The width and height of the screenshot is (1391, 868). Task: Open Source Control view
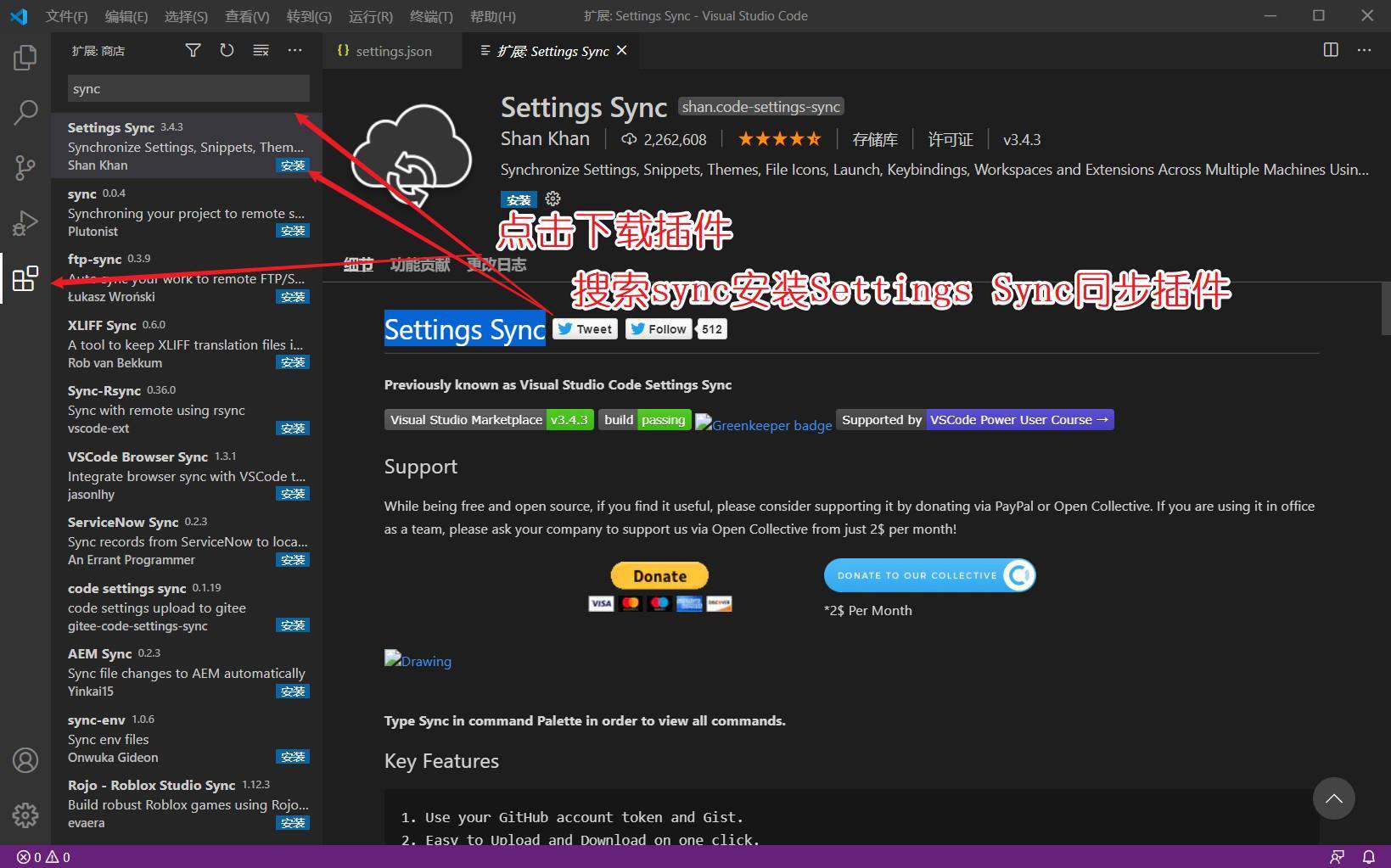pyautogui.click(x=25, y=167)
